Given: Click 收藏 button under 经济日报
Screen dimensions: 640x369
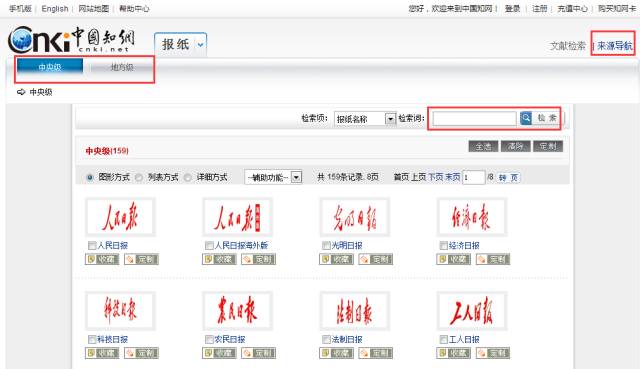Looking at the screenshot, I should tap(453, 259).
